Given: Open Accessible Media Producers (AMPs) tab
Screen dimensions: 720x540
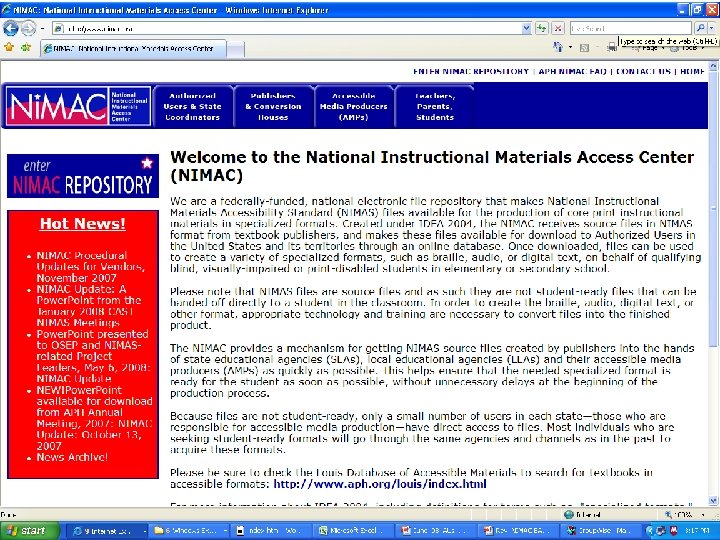Looking at the screenshot, I should pyautogui.click(x=354, y=107).
